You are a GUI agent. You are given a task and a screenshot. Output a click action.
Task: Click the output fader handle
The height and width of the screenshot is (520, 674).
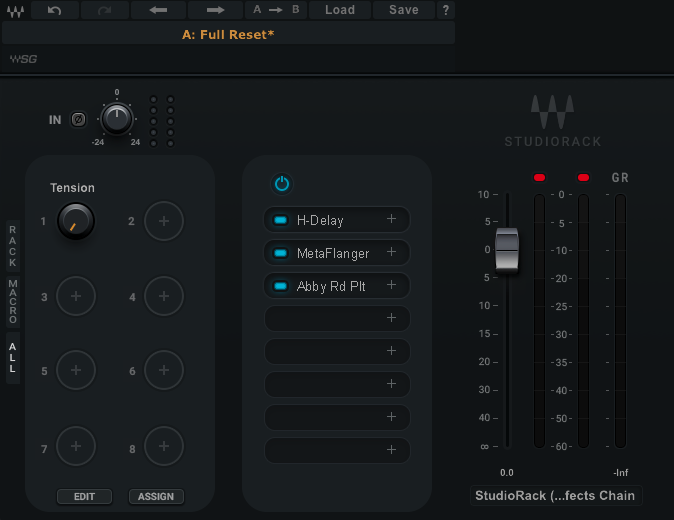pos(507,250)
